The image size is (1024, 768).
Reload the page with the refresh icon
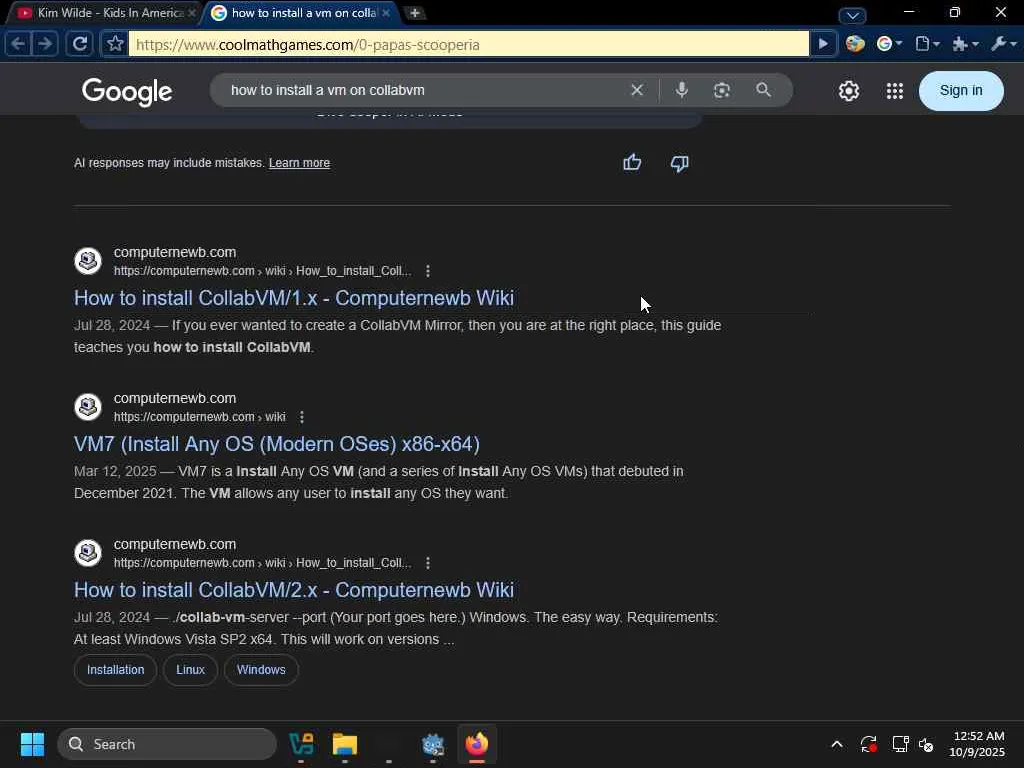tap(80, 44)
